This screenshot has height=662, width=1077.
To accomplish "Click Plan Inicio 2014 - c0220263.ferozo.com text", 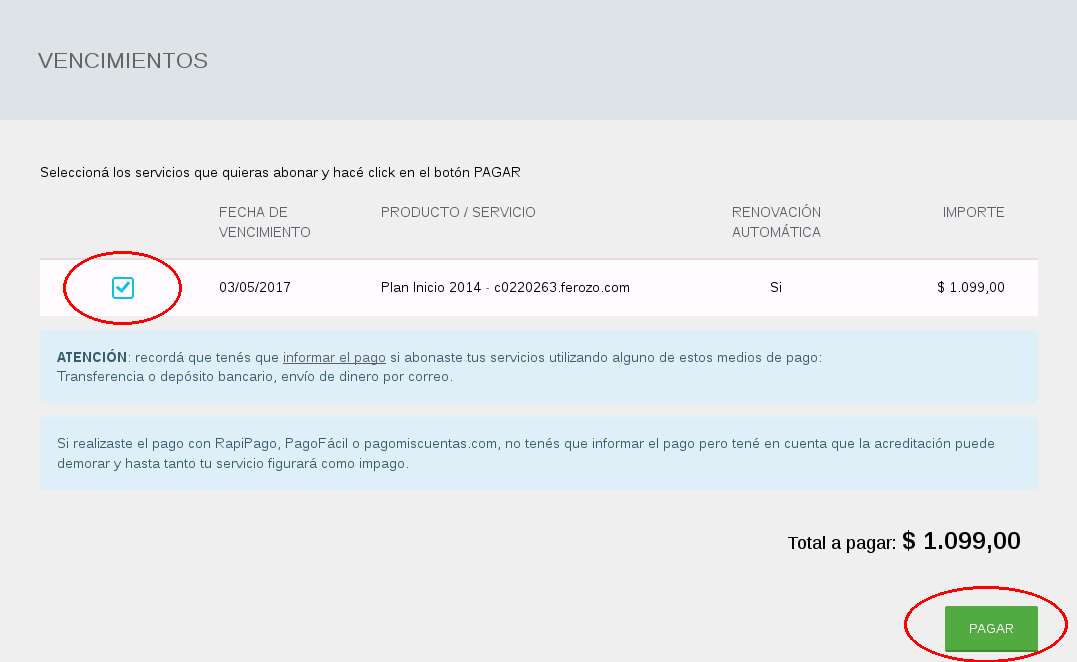I will 506,287.
